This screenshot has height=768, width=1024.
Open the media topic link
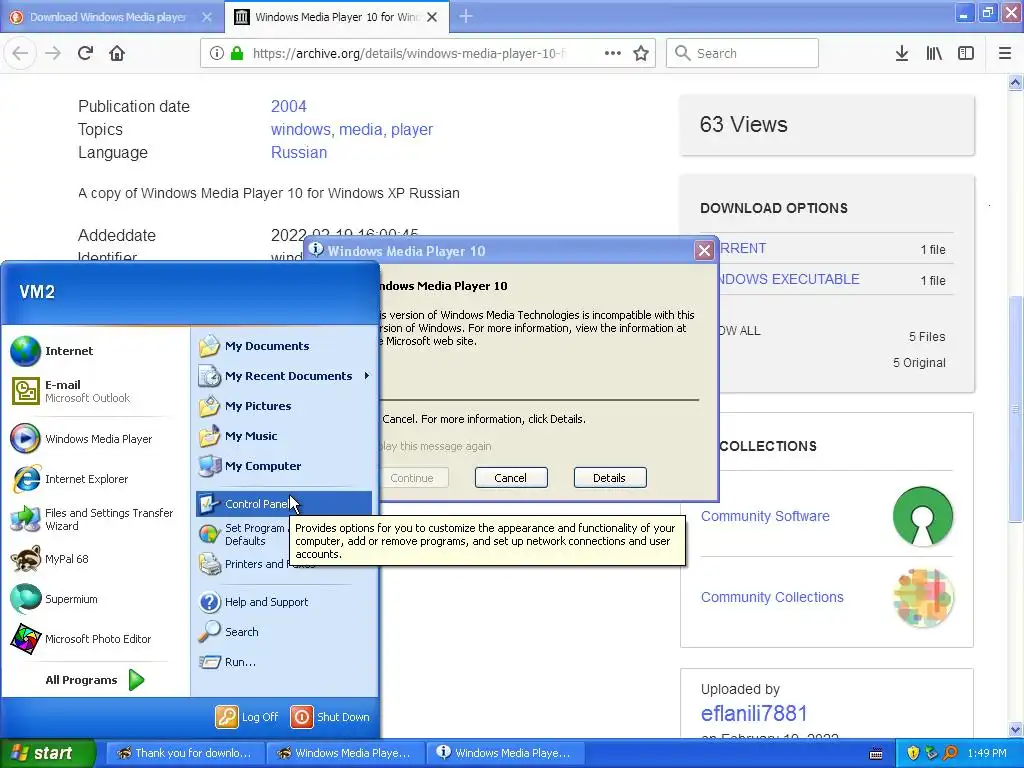[362, 129]
